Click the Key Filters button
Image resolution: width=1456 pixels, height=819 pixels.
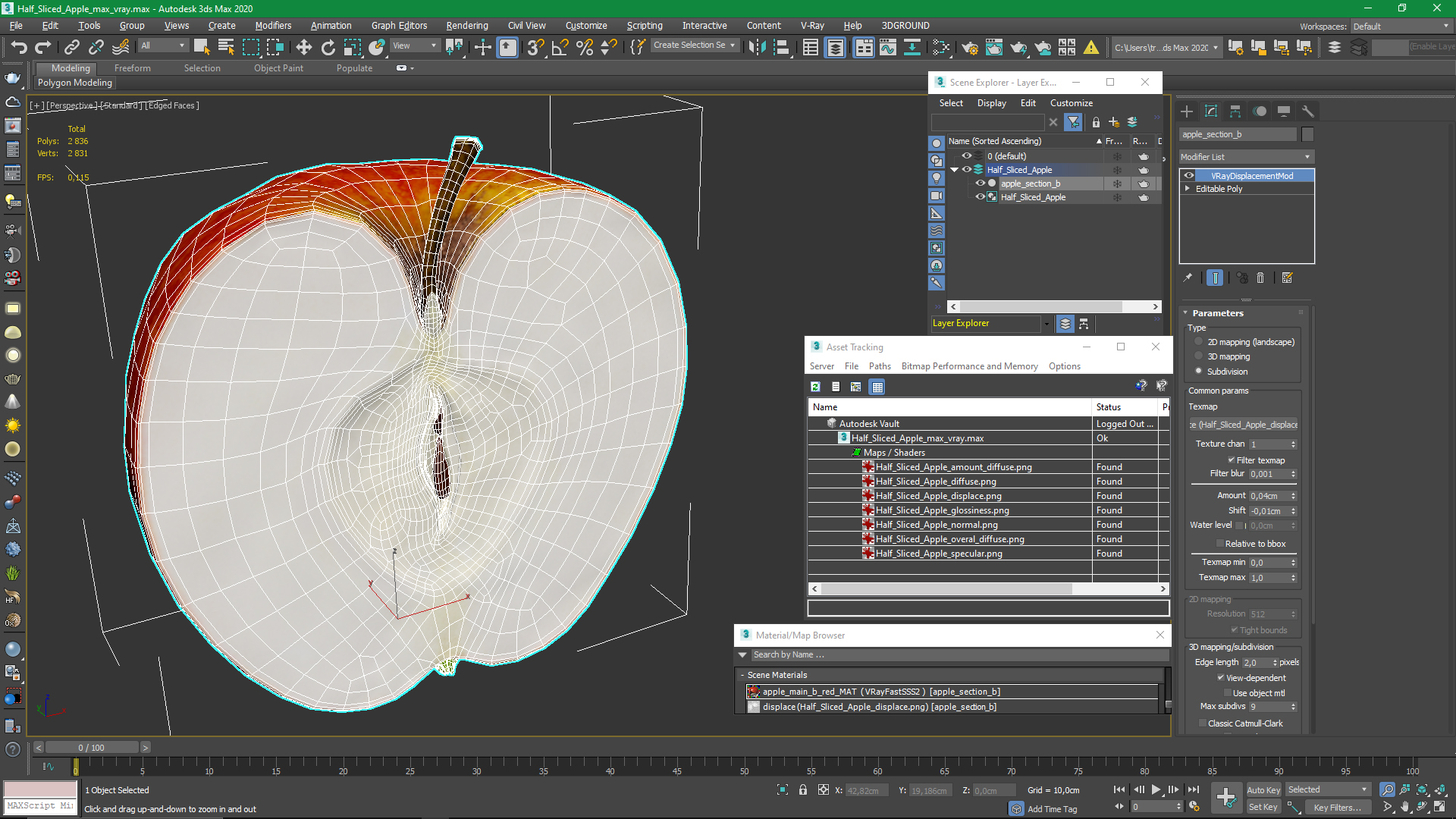[x=1337, y=807]
